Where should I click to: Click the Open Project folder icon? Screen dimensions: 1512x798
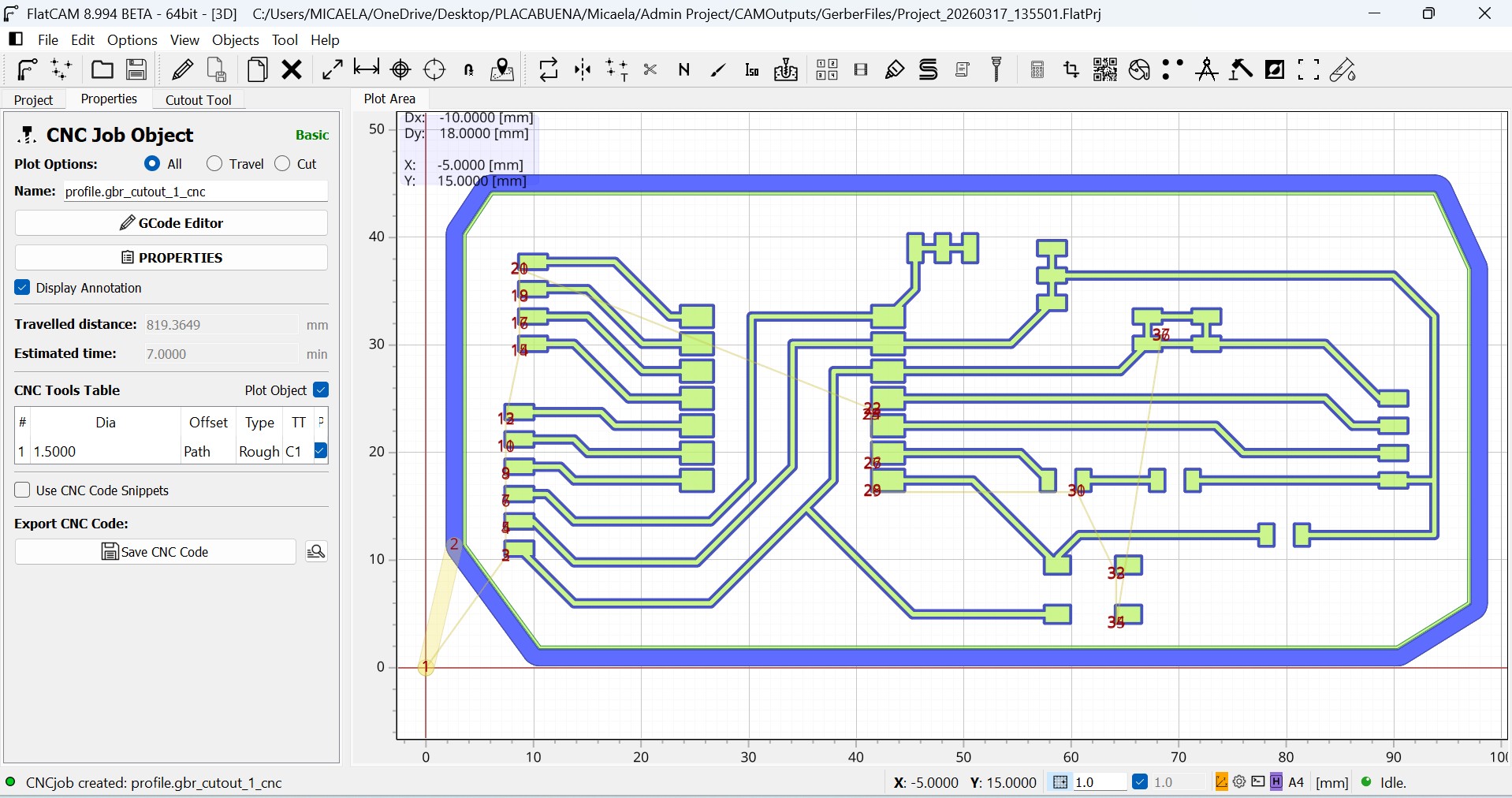[x=102, y=70]
